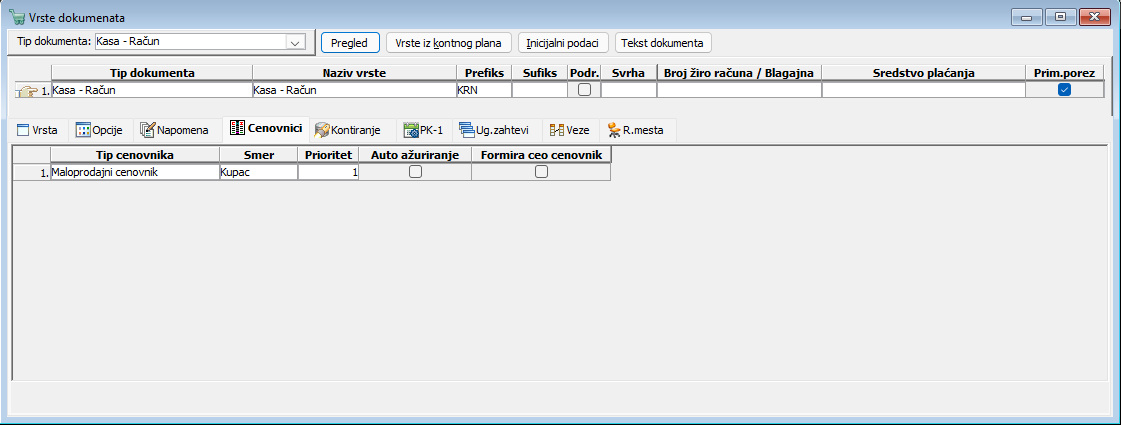Click the Naziv vrste cell Kasa - Račun

354,90
